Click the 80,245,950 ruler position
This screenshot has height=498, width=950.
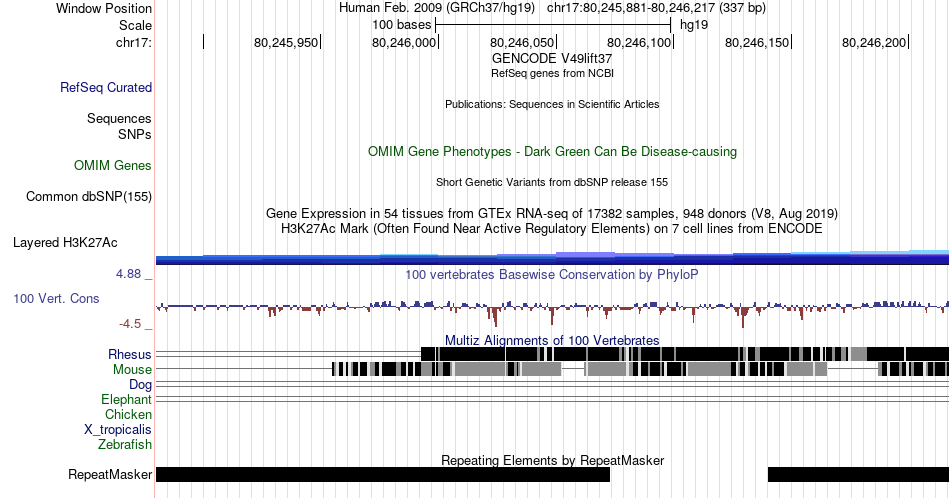pyautogui.click(x=286, y=42)
